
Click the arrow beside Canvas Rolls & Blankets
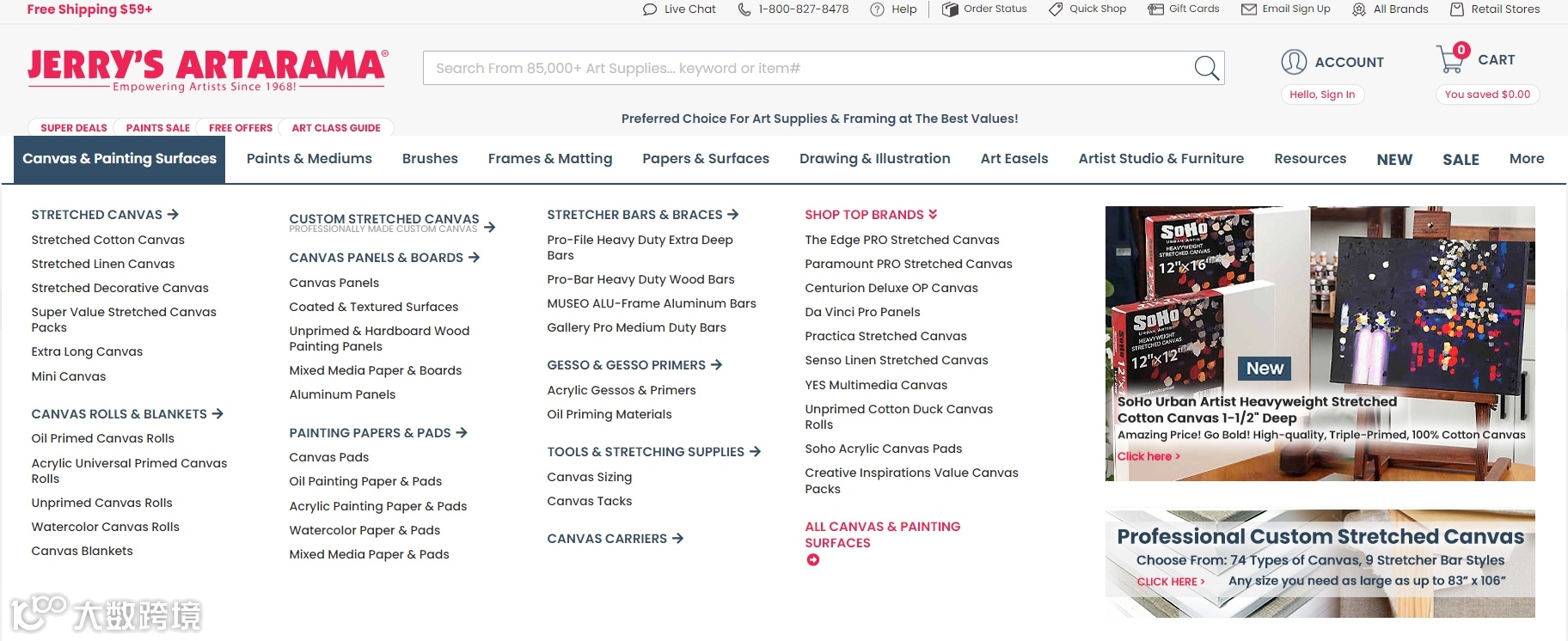click(217, 414)
